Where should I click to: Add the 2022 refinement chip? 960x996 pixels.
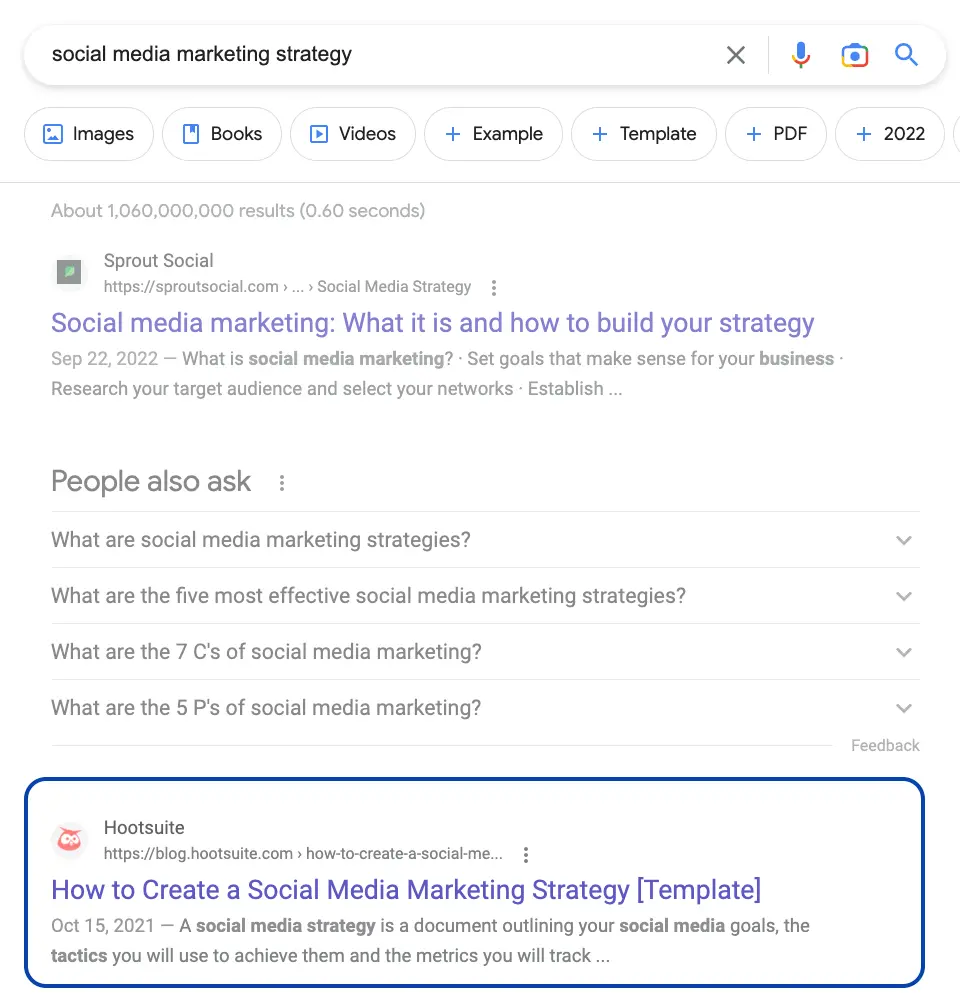point(889,134)
